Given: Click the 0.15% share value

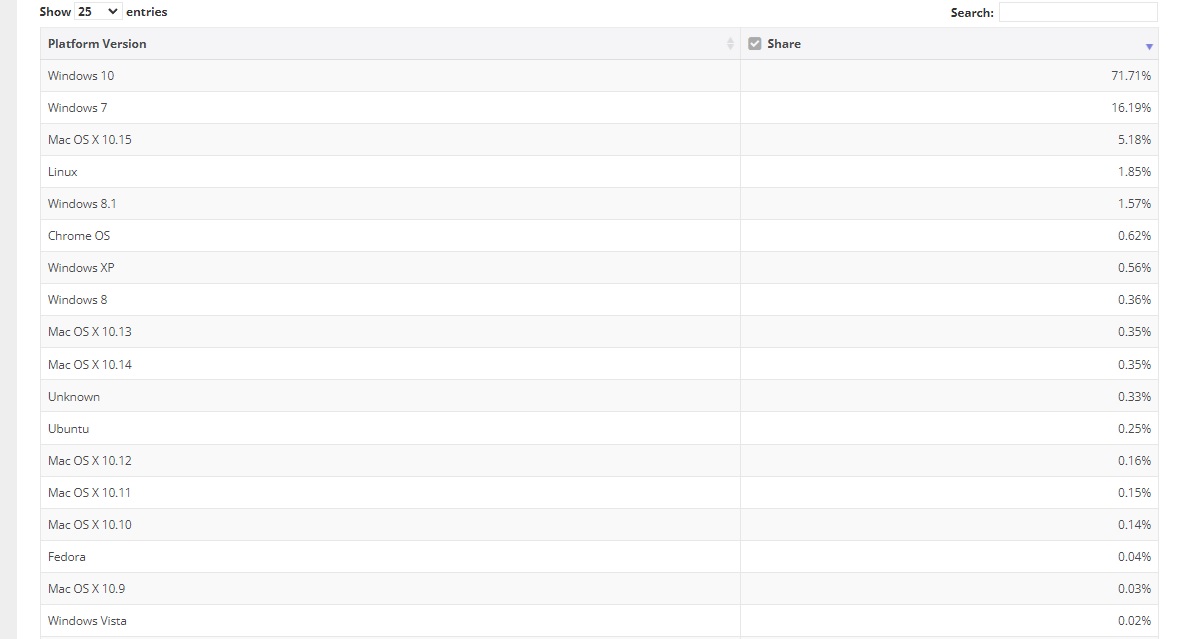Looking at the screenshot, I should 1134,492.
